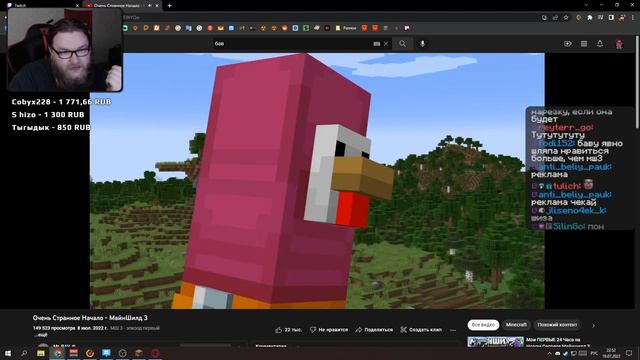Bookmark this page with the star icon

(x=566, y=18)
